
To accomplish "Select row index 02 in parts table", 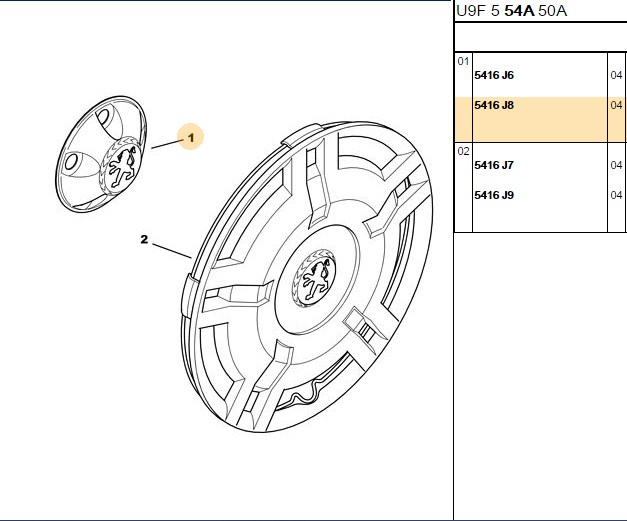I will (463, 151).
